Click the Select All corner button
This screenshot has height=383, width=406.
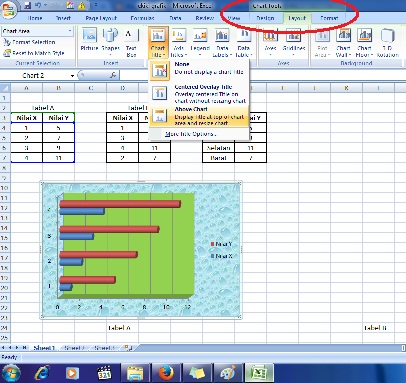tap(5, 88)
